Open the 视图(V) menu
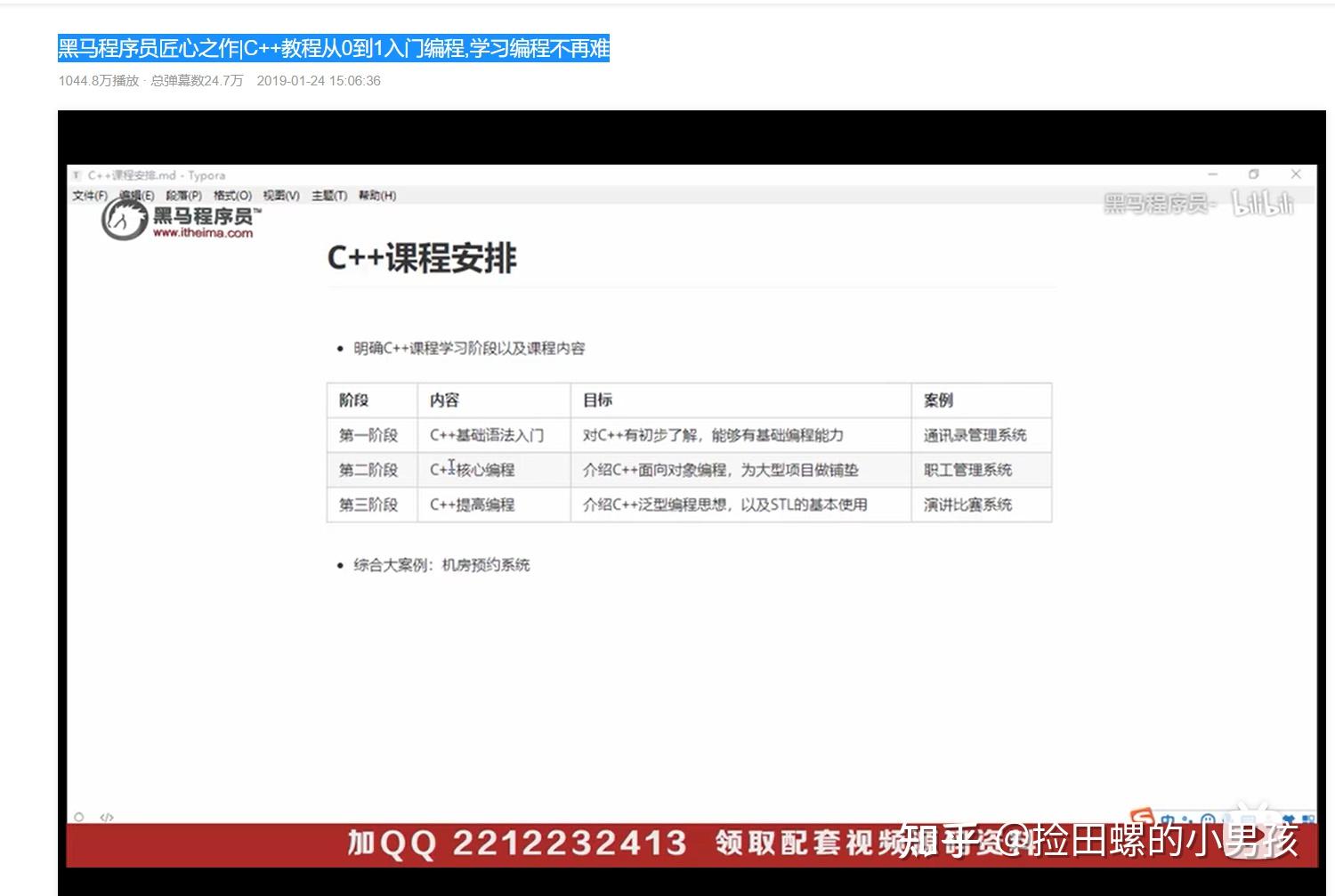This screenshot has width=1335, height=896. click(280, 196)
